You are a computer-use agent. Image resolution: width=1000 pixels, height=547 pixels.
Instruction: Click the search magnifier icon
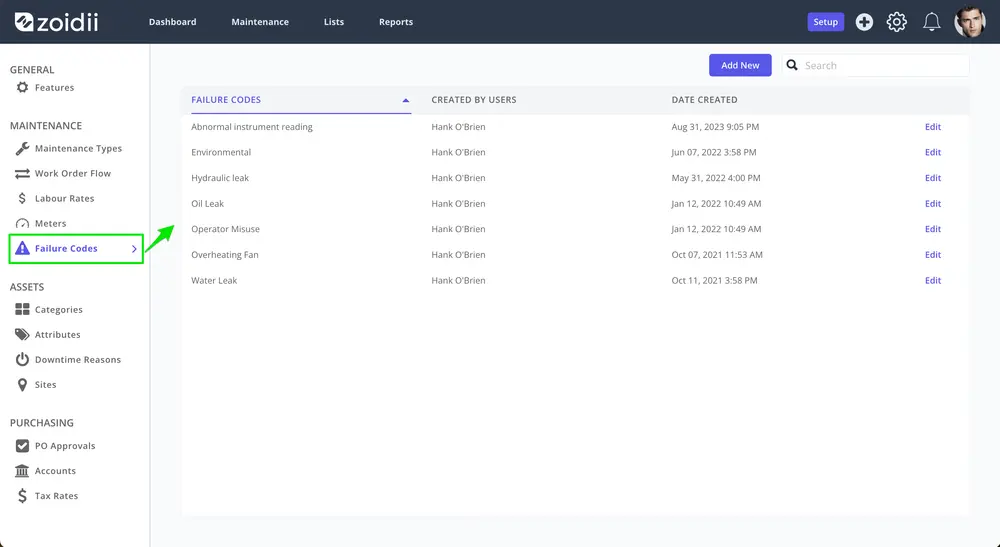(x=792, y=65)
